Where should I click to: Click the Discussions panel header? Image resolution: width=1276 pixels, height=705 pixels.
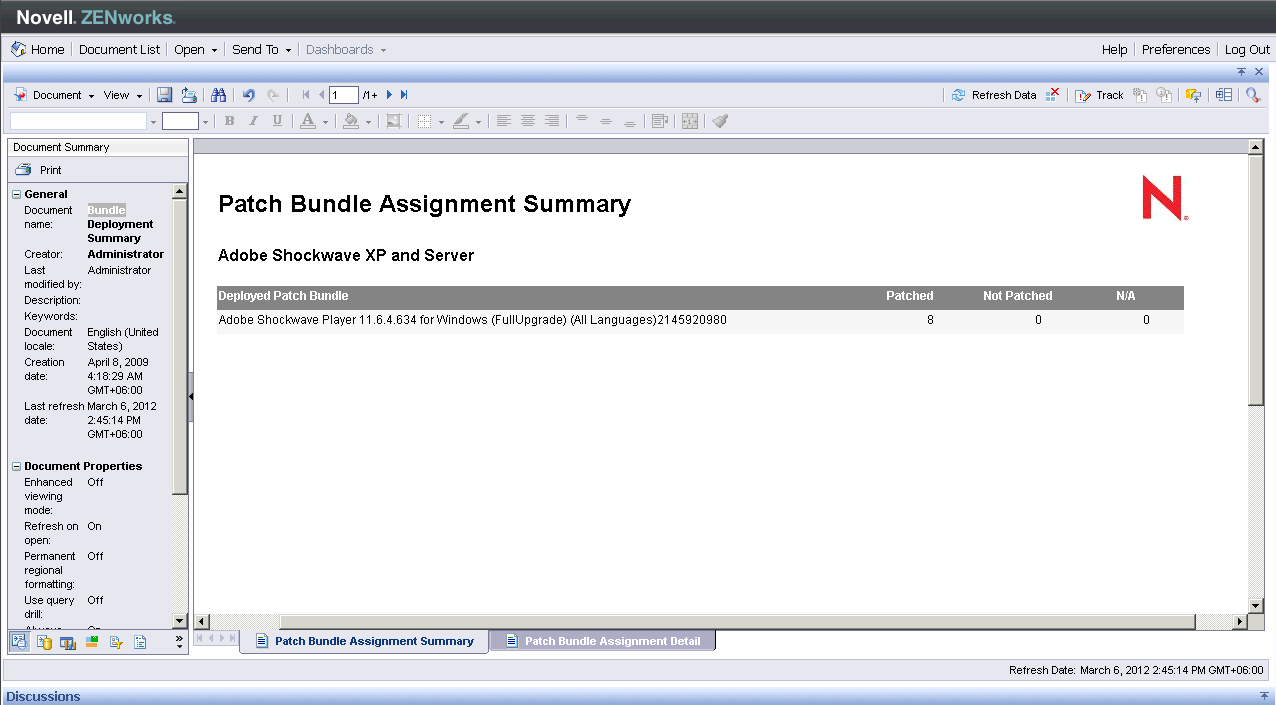click(x=638, y=696)
